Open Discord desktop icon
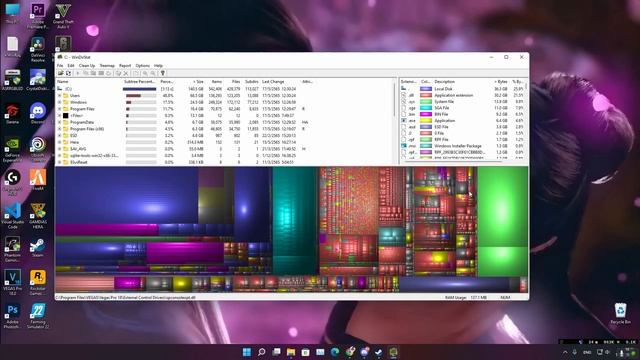This screenshot has height=360, width=640. [38, 113]
